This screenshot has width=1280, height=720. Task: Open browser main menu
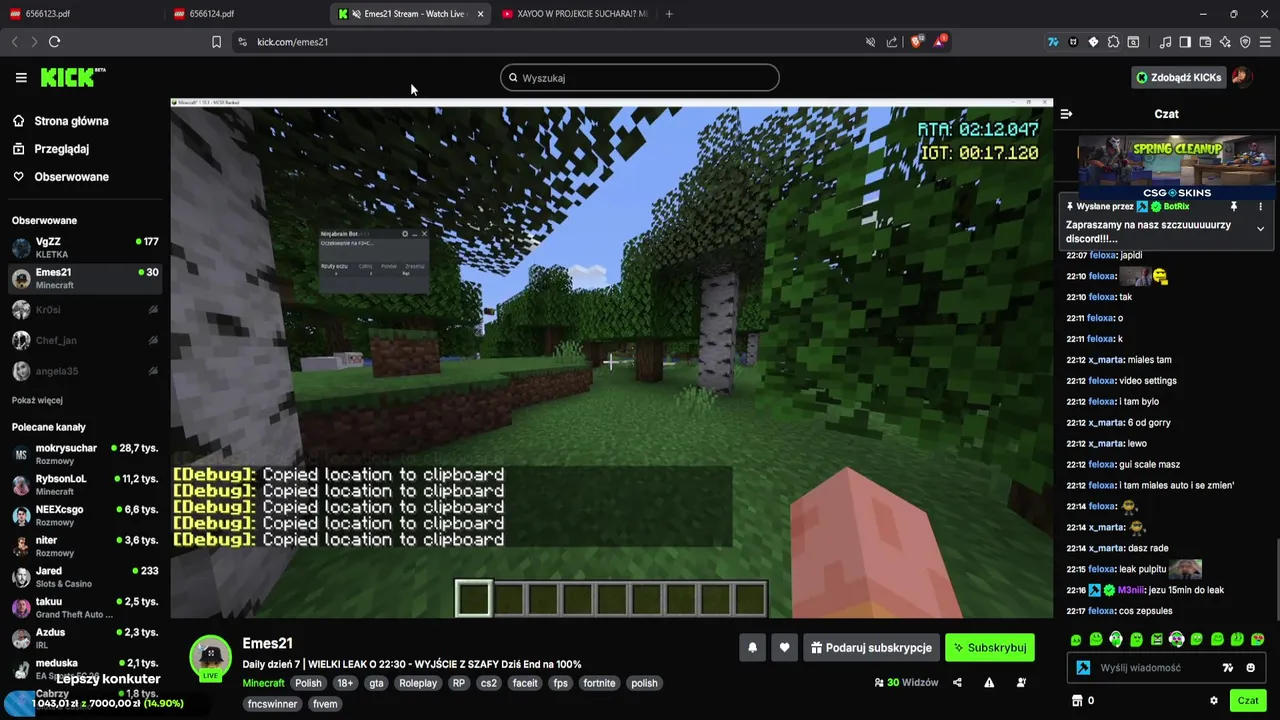pos(1265,42)
